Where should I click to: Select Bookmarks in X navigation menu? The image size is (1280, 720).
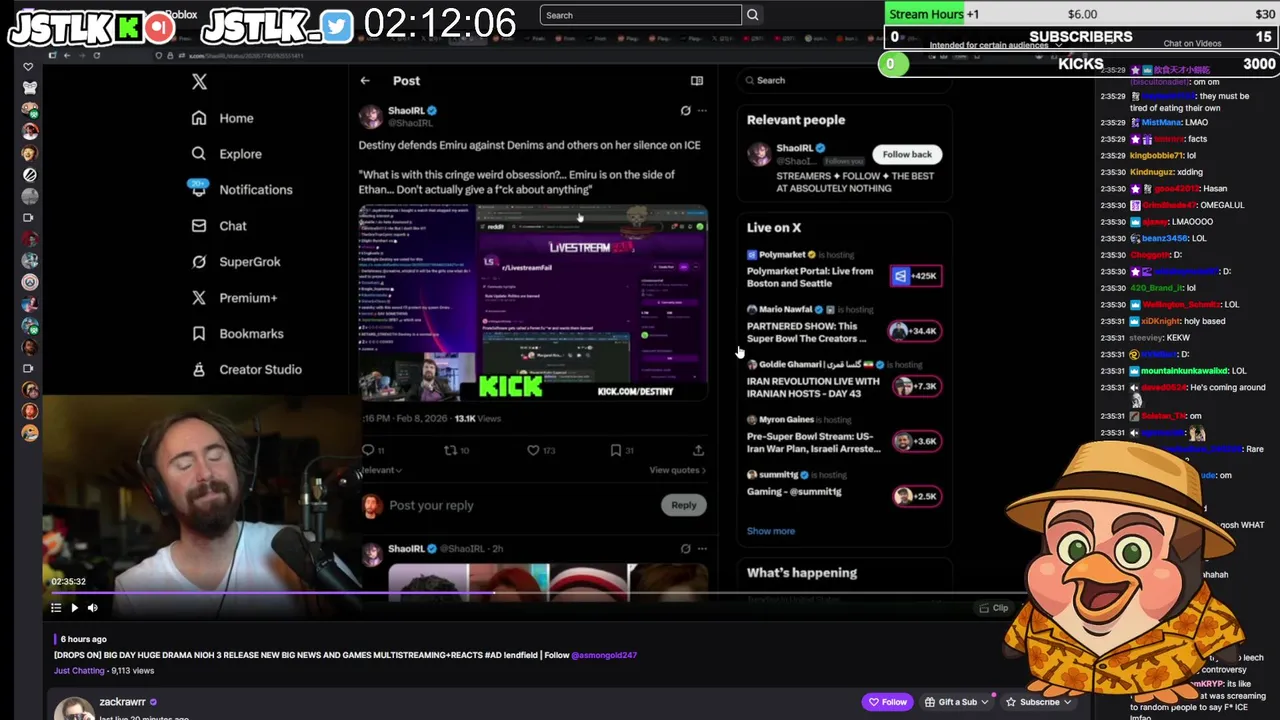click(x=251, y=334)
